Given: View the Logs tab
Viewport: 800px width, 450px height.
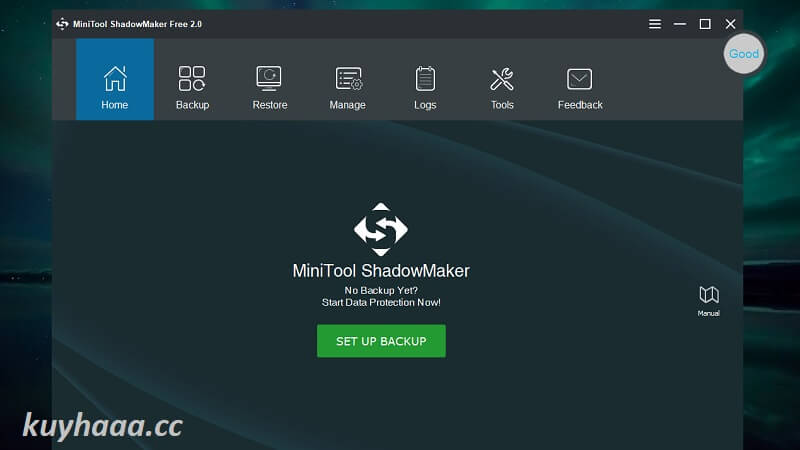Looking at the screenshot, I should coord(425,87).
